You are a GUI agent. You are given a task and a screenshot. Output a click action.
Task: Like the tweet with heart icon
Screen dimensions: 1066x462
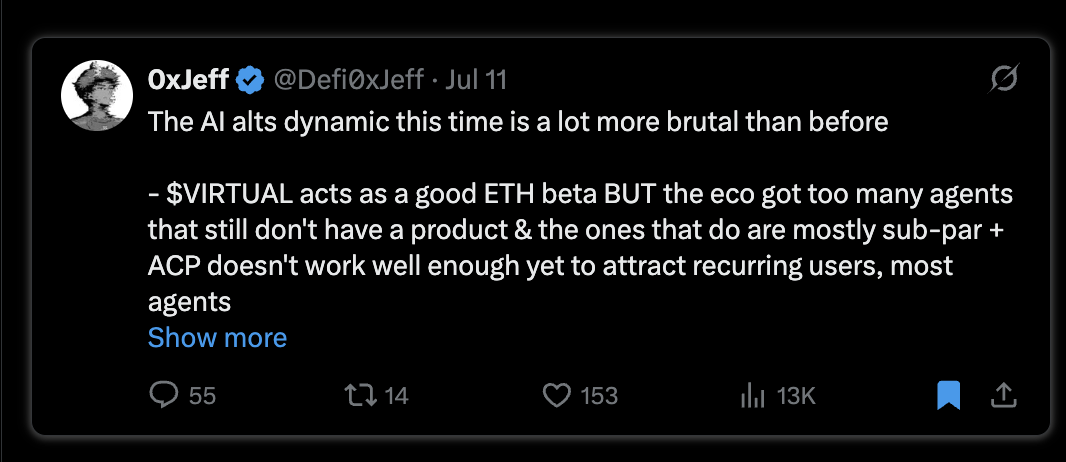557,395
